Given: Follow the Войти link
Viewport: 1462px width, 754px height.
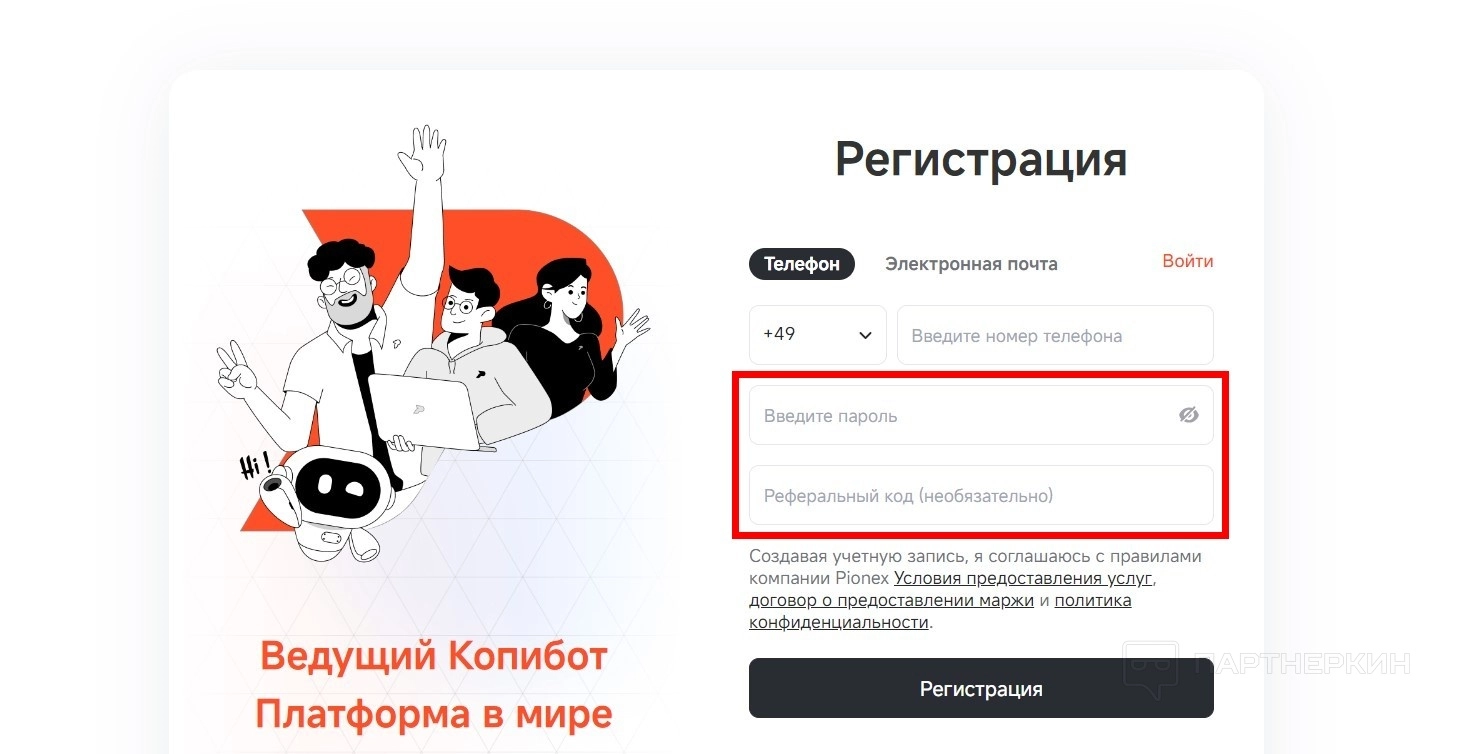Looking at the screenshot, I should [x=1188, y=261].
